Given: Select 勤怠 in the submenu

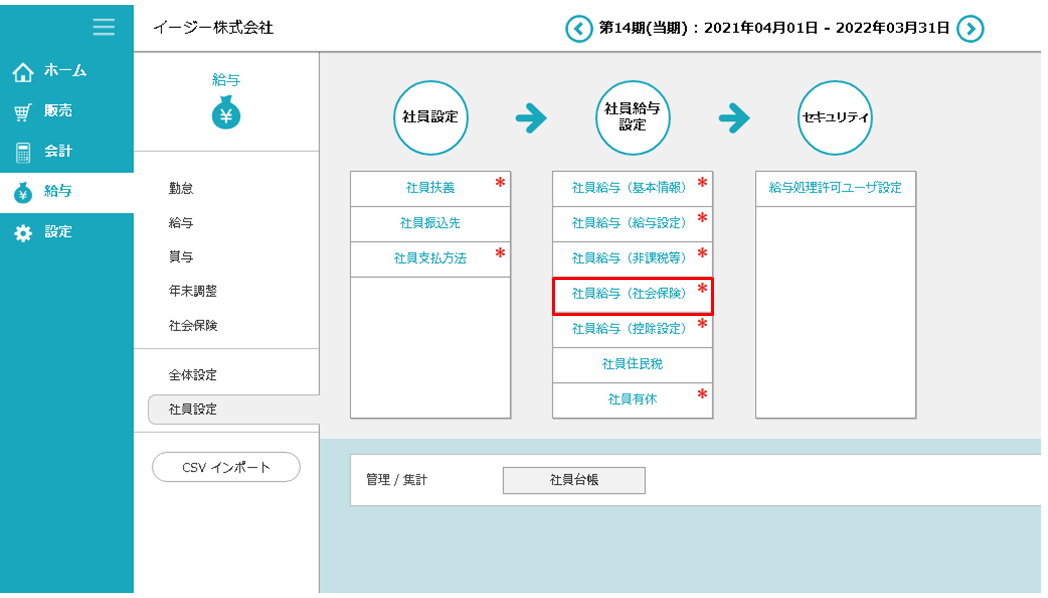Looking at the screenshot, I should (181, 188).
